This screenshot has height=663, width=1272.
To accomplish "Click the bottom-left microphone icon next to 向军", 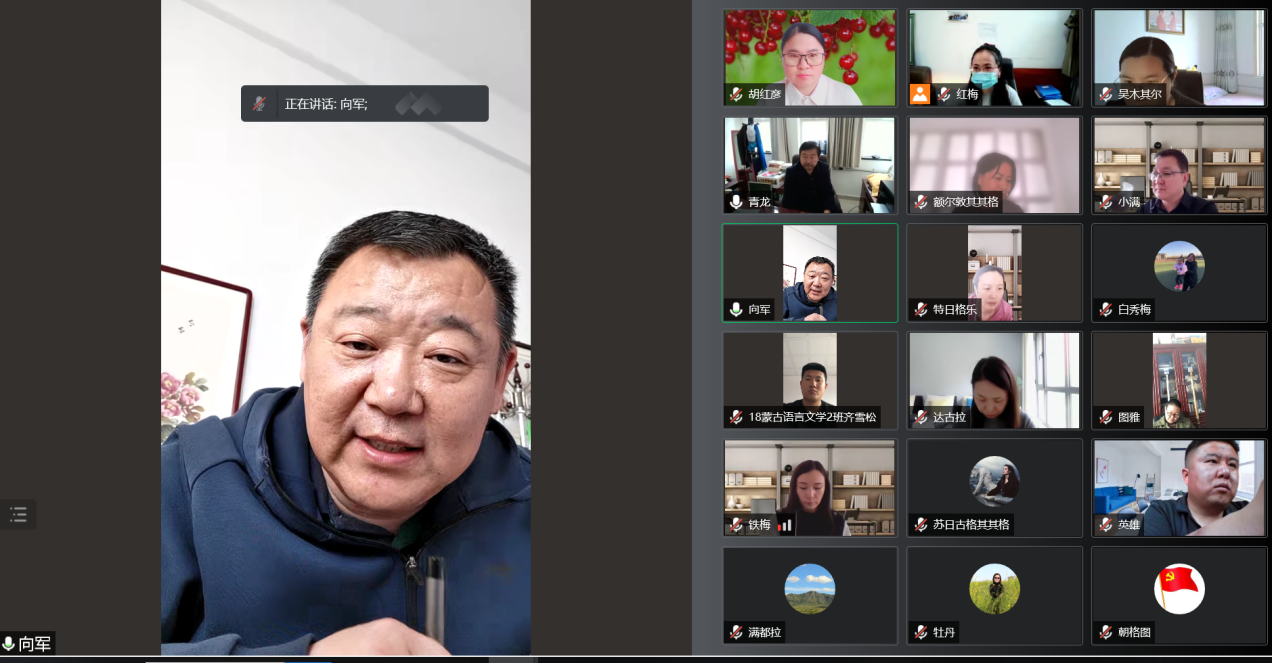I will tap(9, 644).
